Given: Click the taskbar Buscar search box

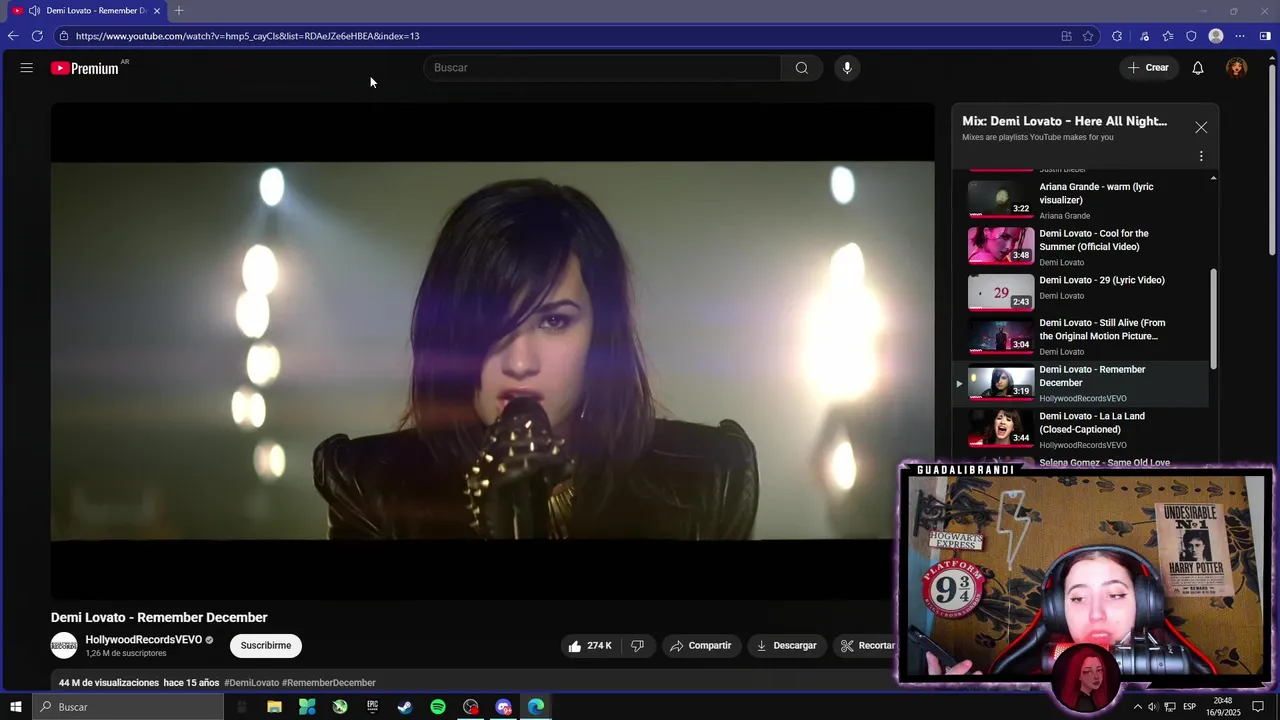Looking at the screenshot, I should pos(128,707).
